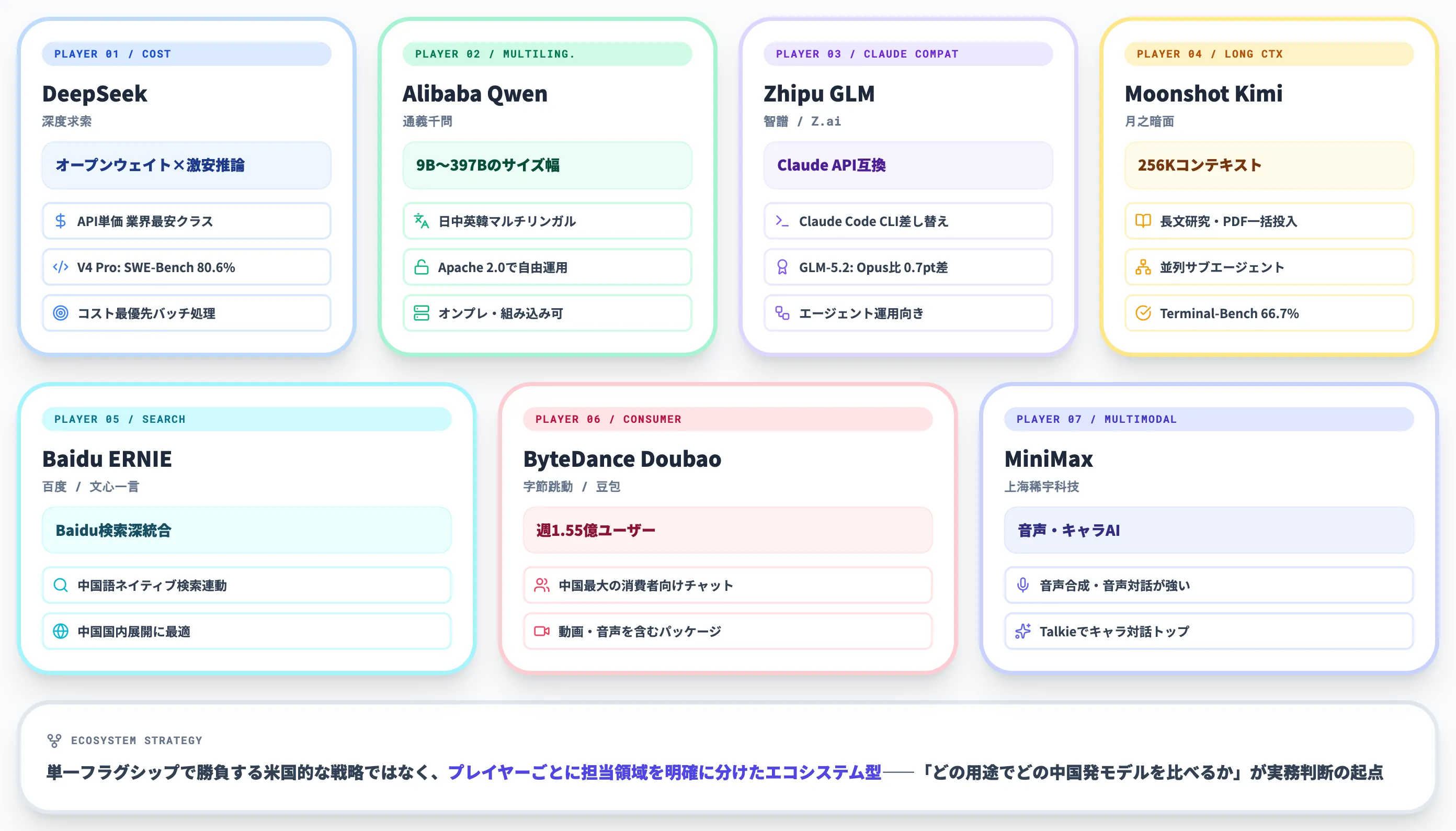Click the checkmark circle icon beside Terminal-Bench 66.7%
The image size is (1456, 831).
coord(1143,313)
